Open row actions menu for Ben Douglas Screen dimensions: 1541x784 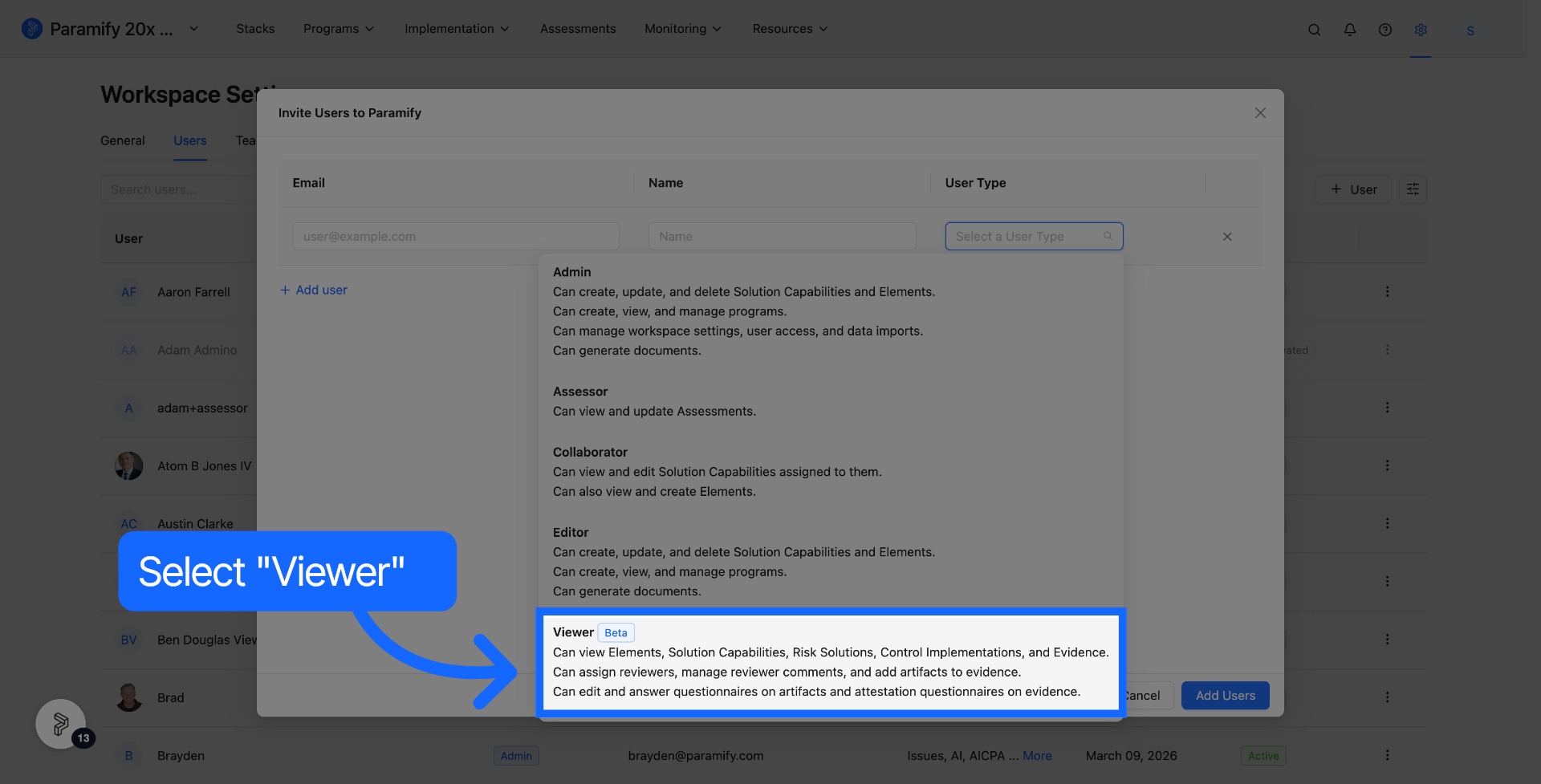point(1387,640)
